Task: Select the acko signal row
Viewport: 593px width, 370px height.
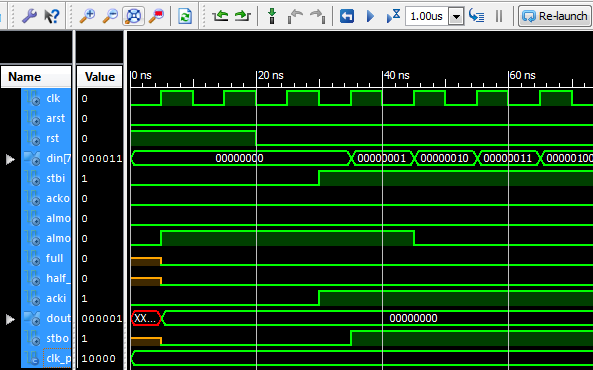Action: point(46,198)
